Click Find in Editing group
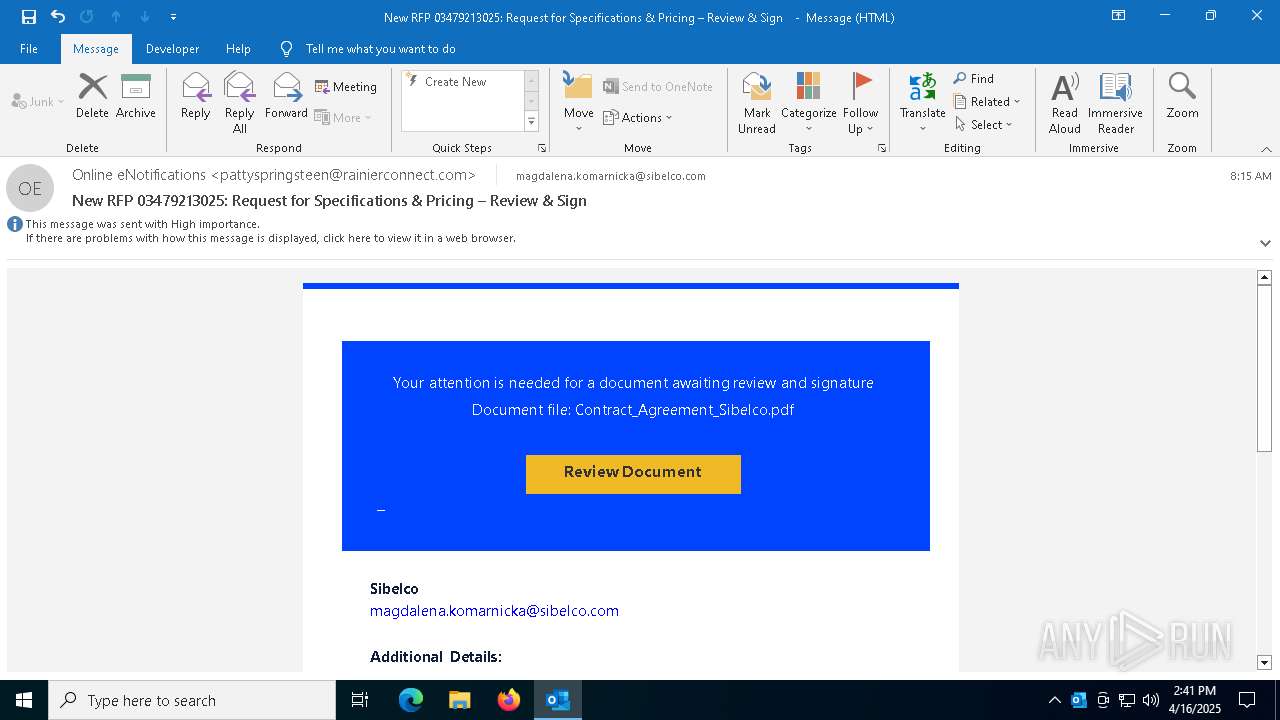Image resolution: width=1280 pixels, height=720 pixels. point(974,78)
